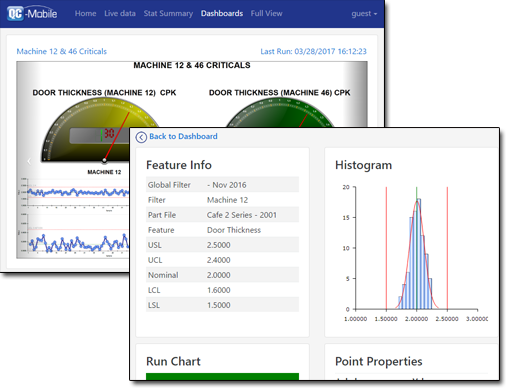Click the Back to Dashboard link
The height and width of the screenshot is (392, 512).
point(183,136)
